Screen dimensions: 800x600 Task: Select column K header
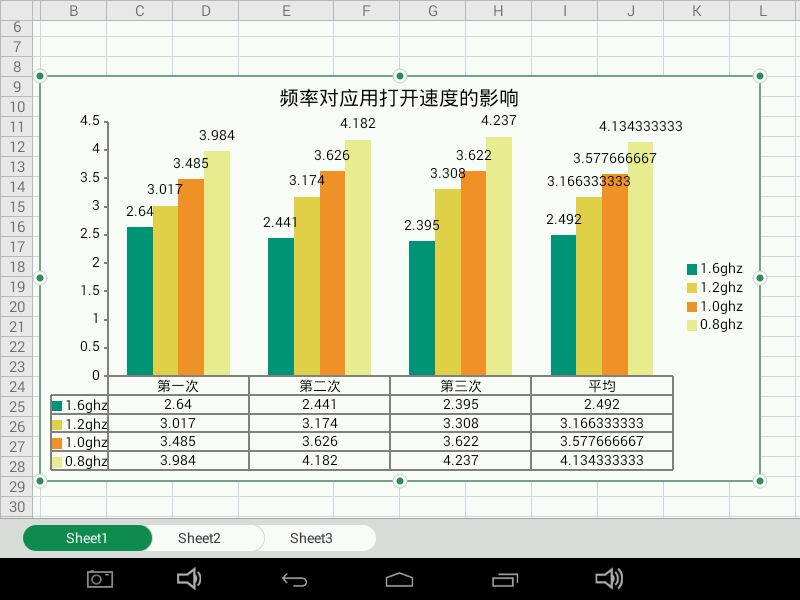[696, 10]
